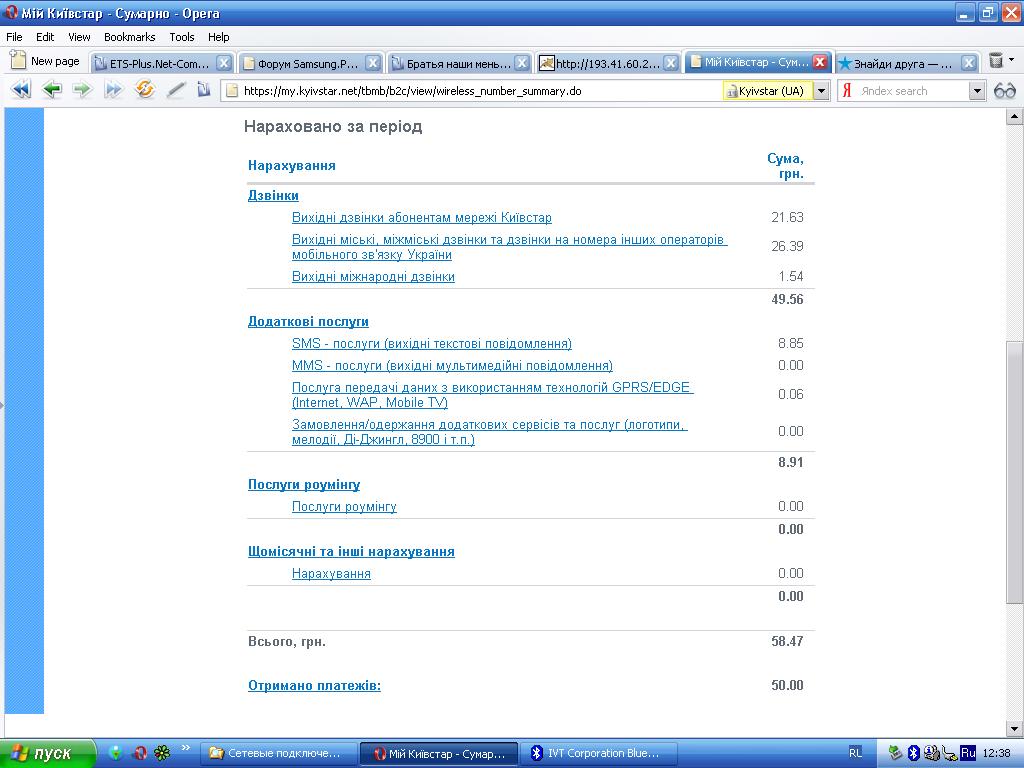The width and height of the screenshot is (1024, 768).
Task: Click the vertical scrollbar down arrow
Action: 1014,729
